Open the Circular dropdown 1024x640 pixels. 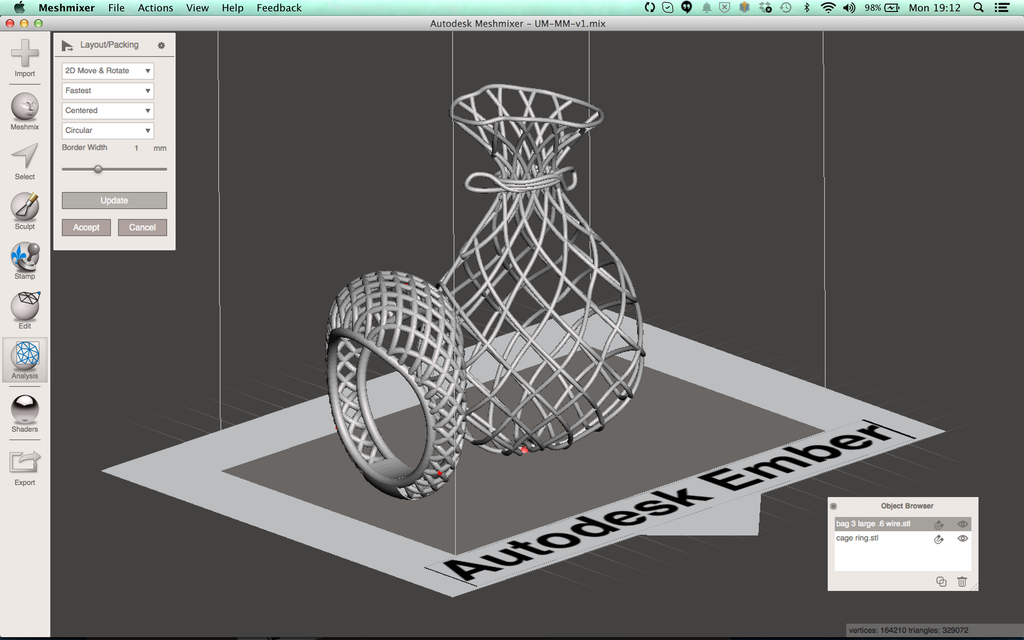[x=108, y=131]
